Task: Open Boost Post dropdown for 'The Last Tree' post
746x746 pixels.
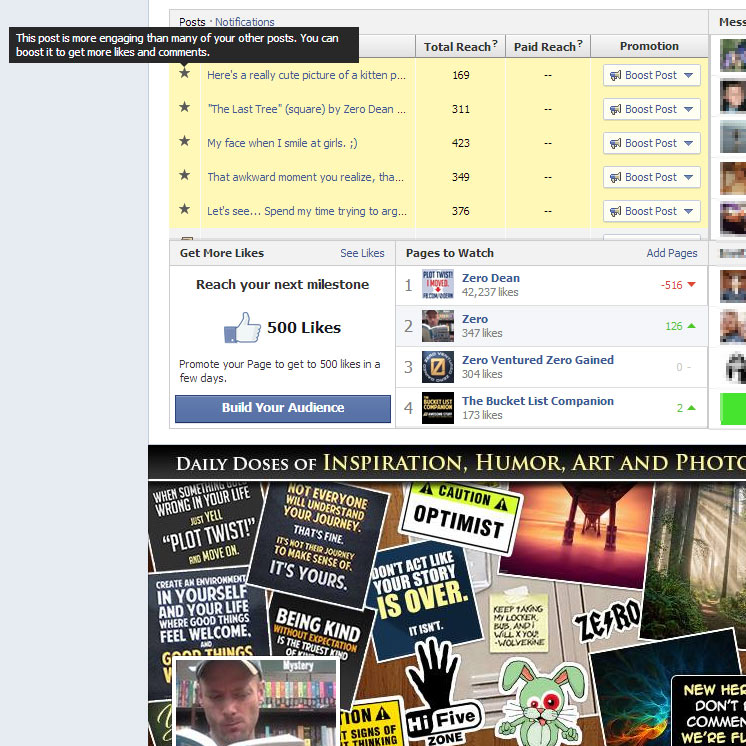Action: (x=652, y=109)
